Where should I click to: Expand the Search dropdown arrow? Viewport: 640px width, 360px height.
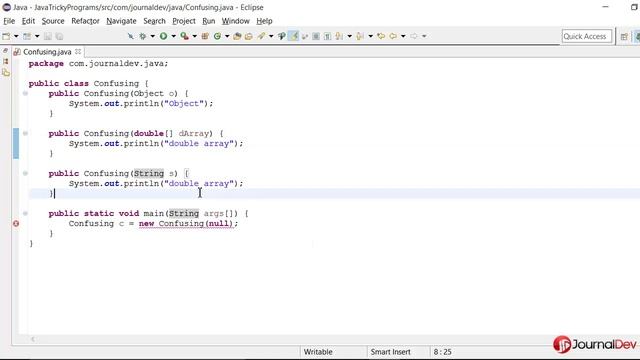(271, 36)
